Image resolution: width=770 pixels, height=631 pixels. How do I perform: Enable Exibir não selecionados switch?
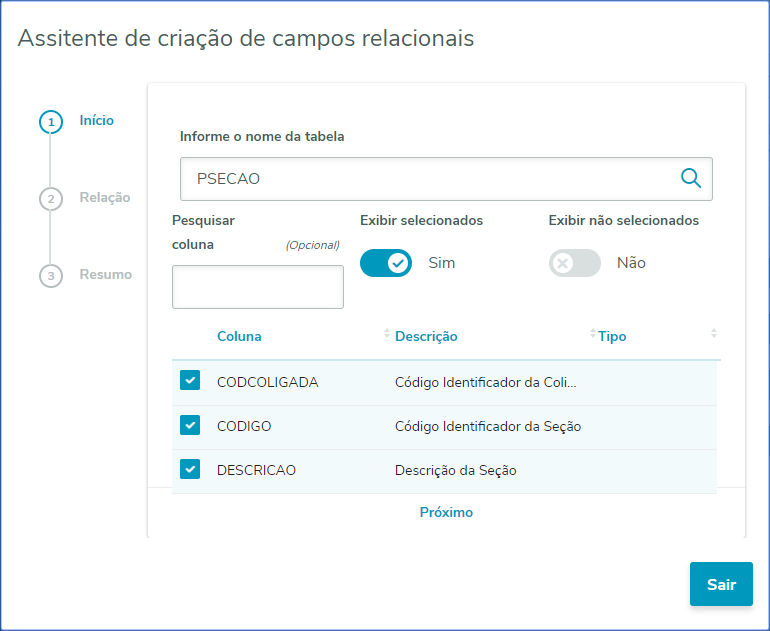tap(575, 263)
